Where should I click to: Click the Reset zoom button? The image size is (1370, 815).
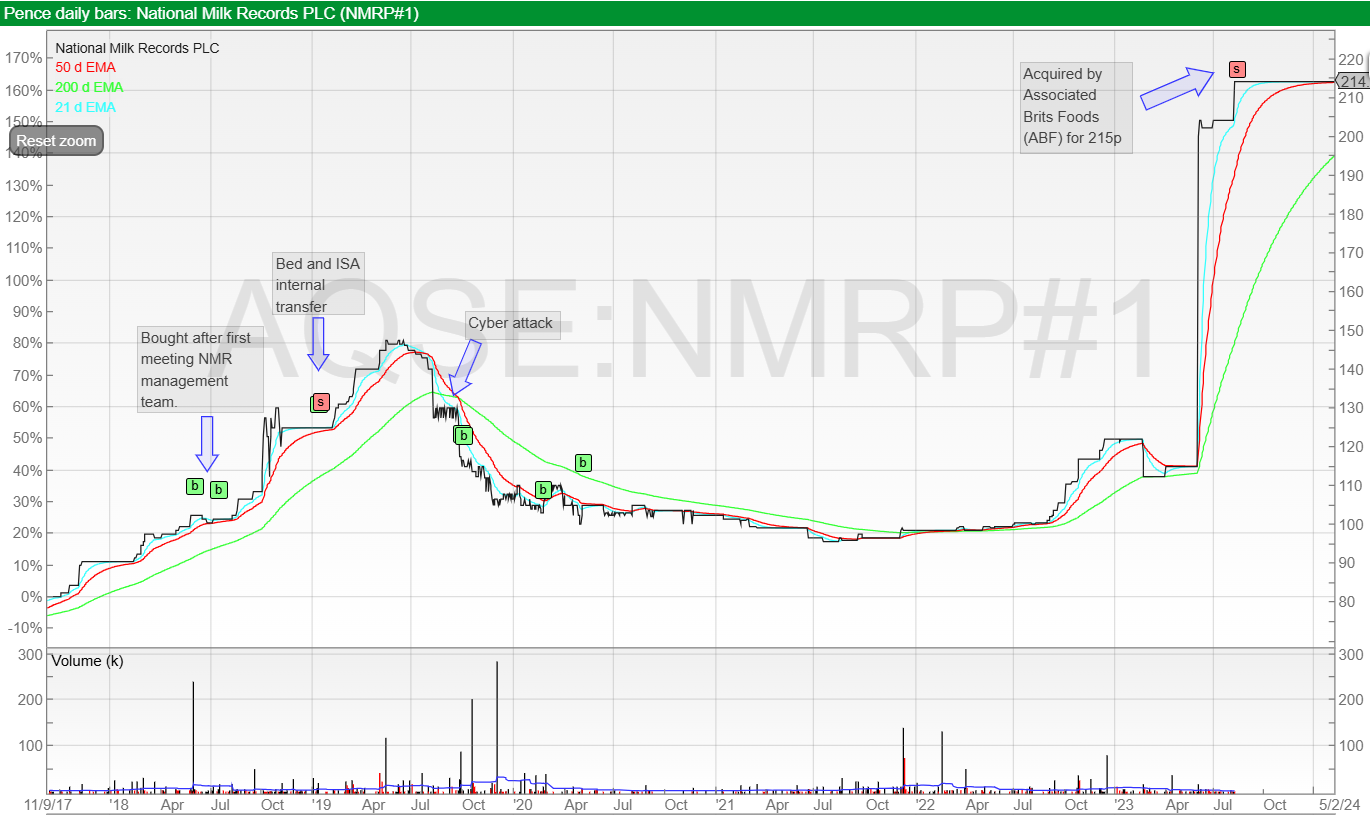tap(56, 141)
